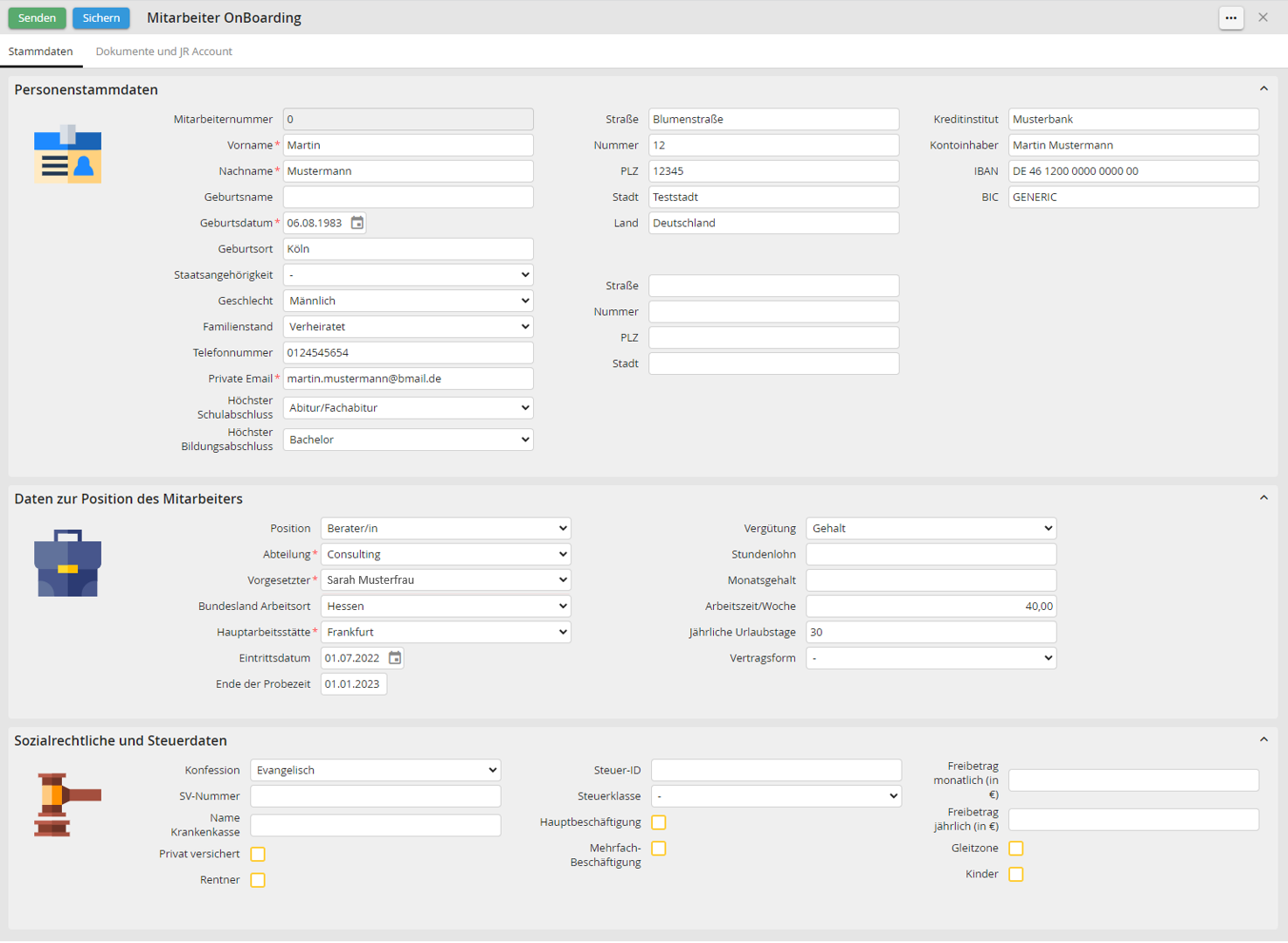Expand the Vertragsform dropdown
Viewport: 1288px width, 943px height.
click(931, 658)
